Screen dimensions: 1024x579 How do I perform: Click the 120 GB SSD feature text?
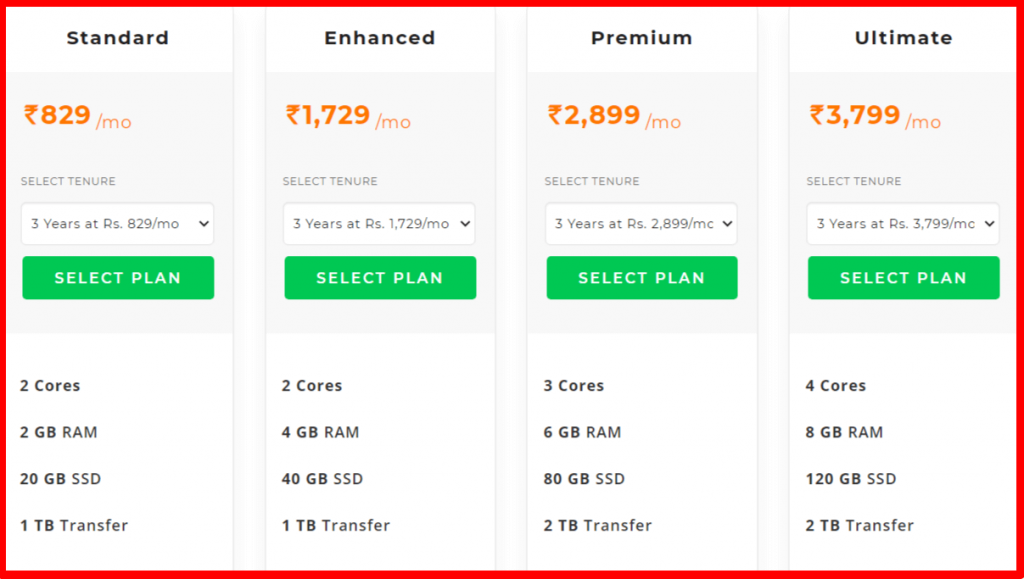pos(851,479)
